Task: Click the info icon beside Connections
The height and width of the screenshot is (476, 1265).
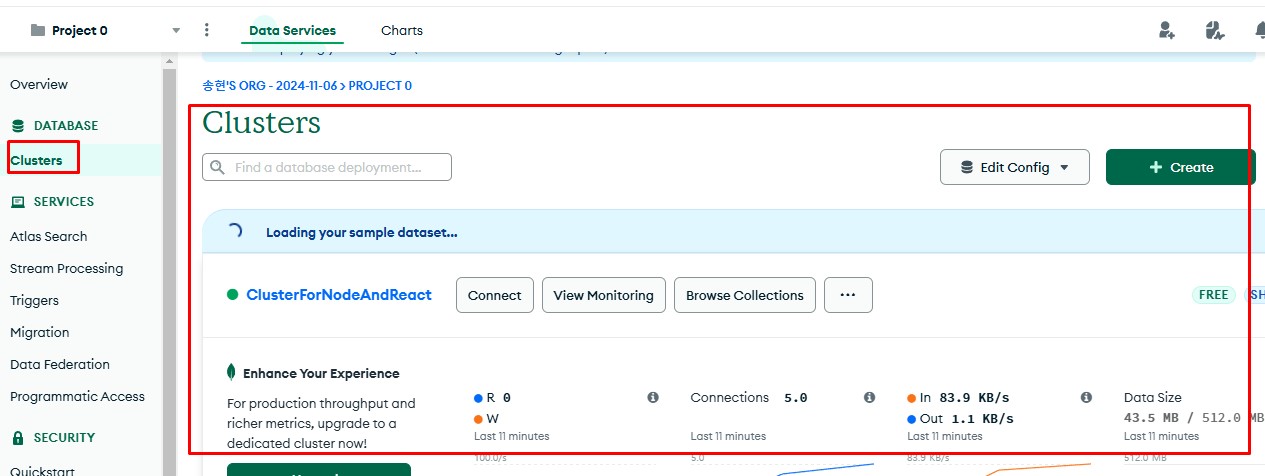Action: point(870,398)
